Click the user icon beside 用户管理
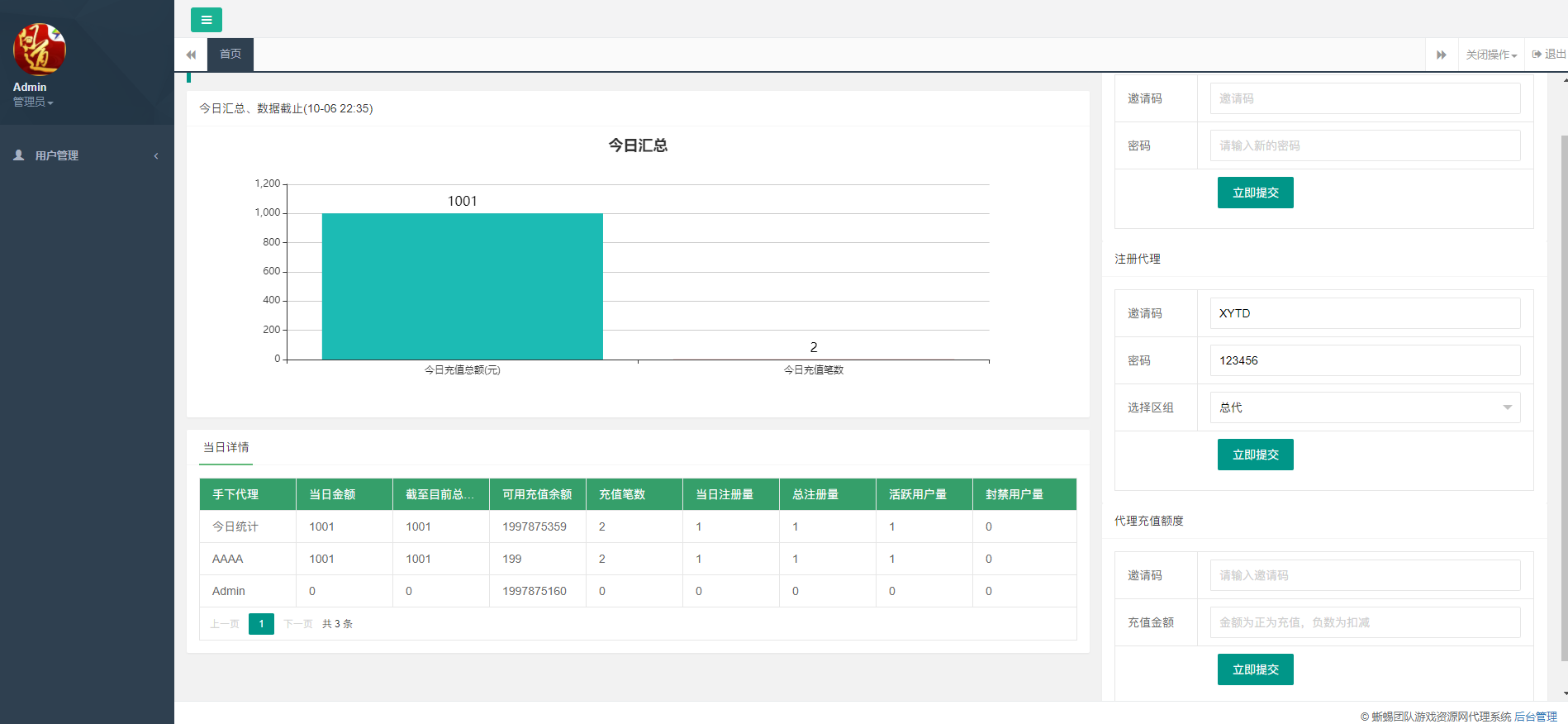1568x724 pixels. point(19,155)
